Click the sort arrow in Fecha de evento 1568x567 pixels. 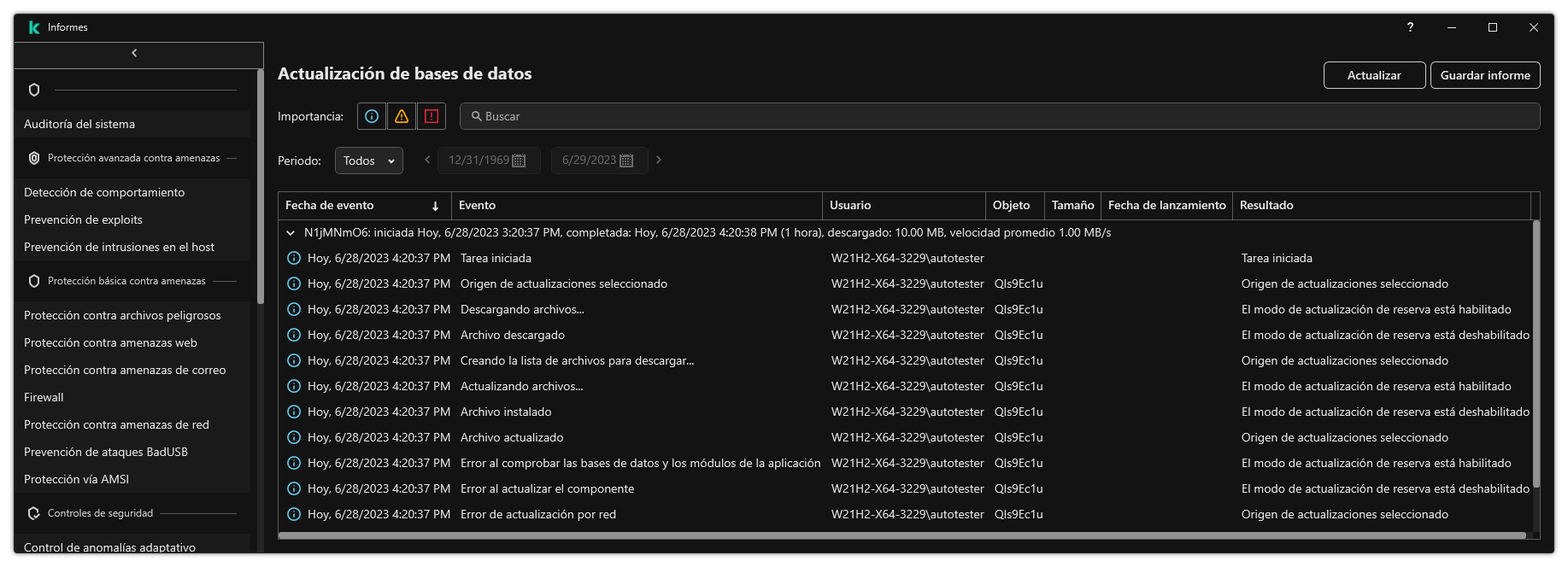click(435, 206)
